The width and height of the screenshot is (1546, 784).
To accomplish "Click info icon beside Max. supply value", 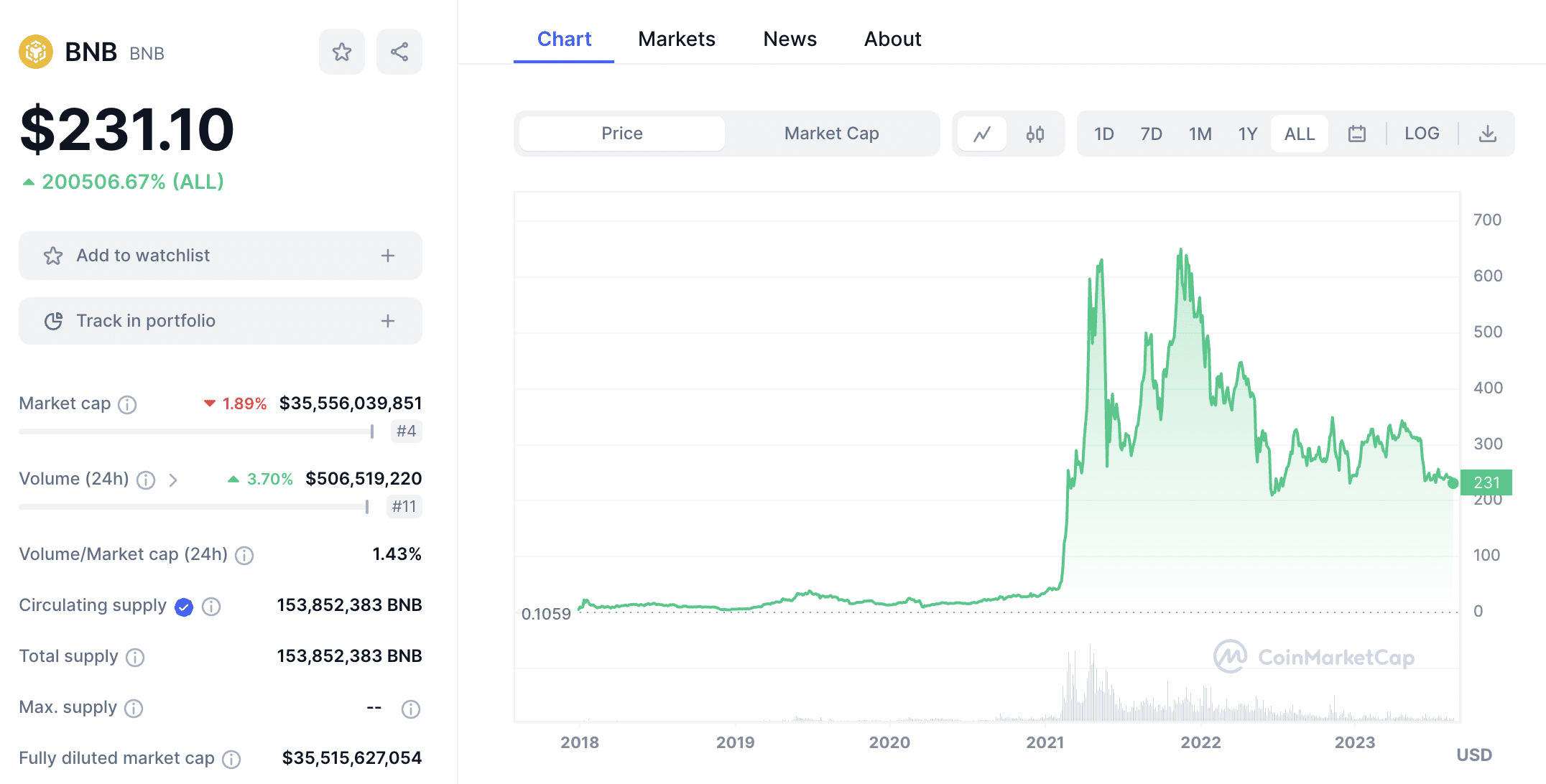I will point(410,709).
